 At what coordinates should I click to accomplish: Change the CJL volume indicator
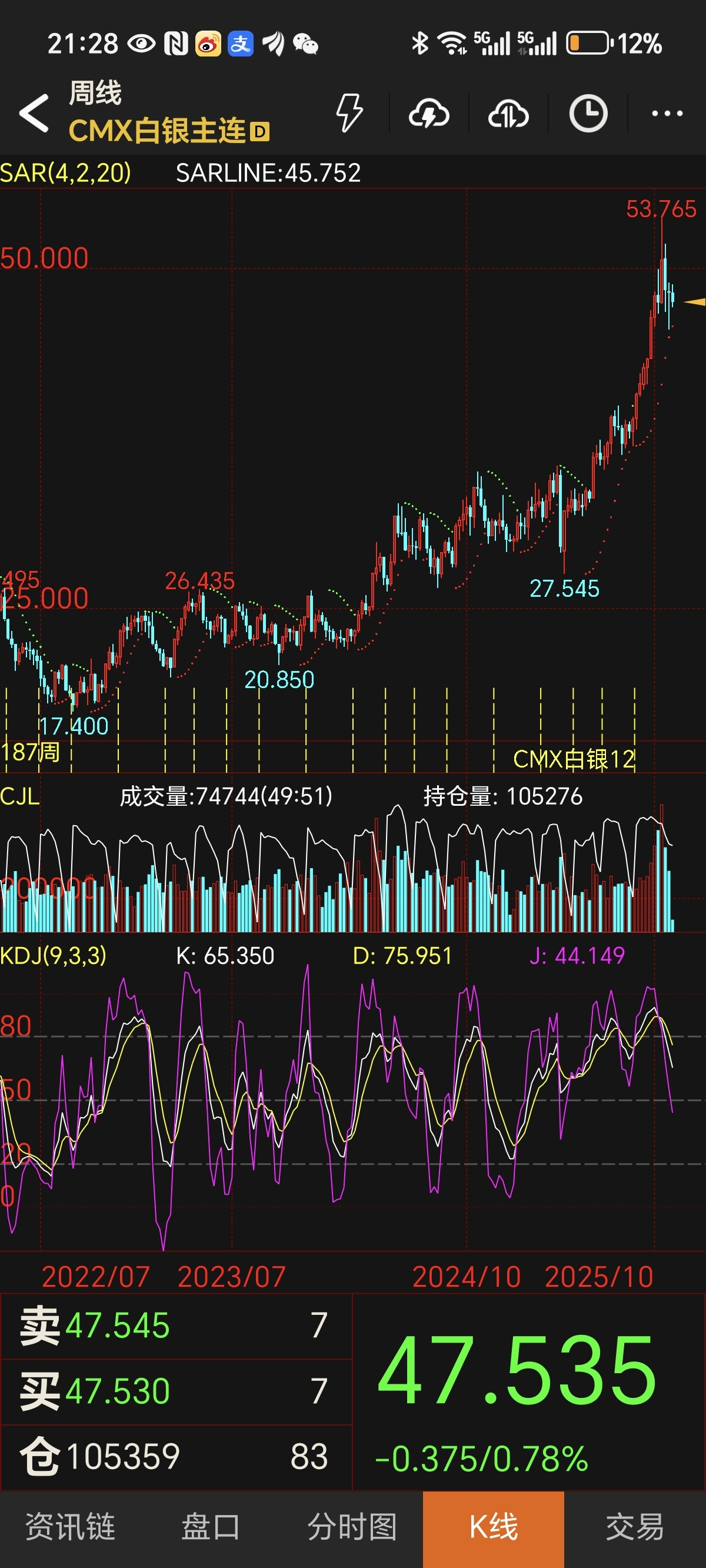click(20, 796)
